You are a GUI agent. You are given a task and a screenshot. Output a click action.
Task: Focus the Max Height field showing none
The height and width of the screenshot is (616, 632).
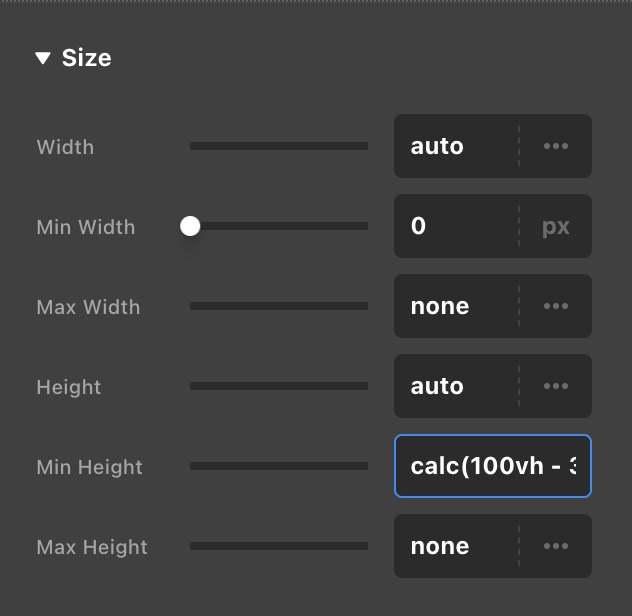455,546
